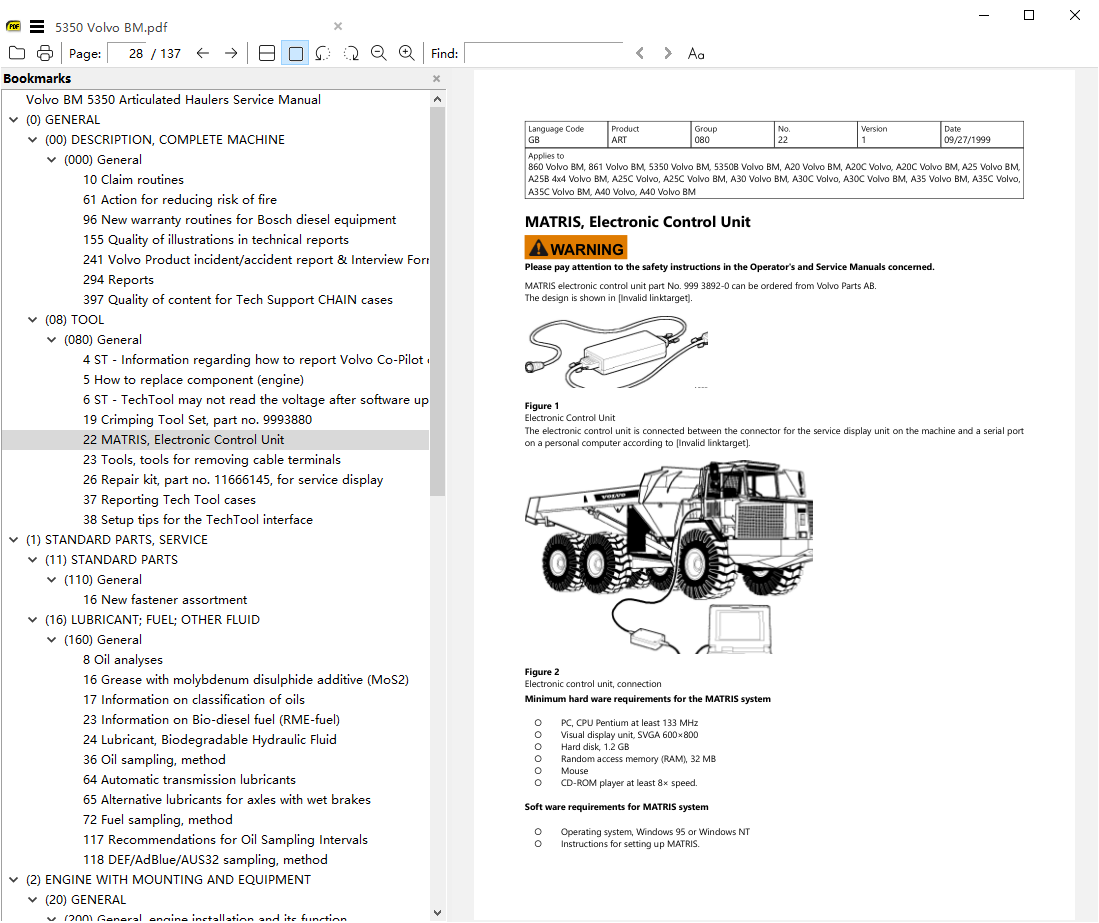This screenshot has height=923, width=1099.
Task: Open 16 Grease with molybdenum disulphide additive
Action: pos(246,680)
